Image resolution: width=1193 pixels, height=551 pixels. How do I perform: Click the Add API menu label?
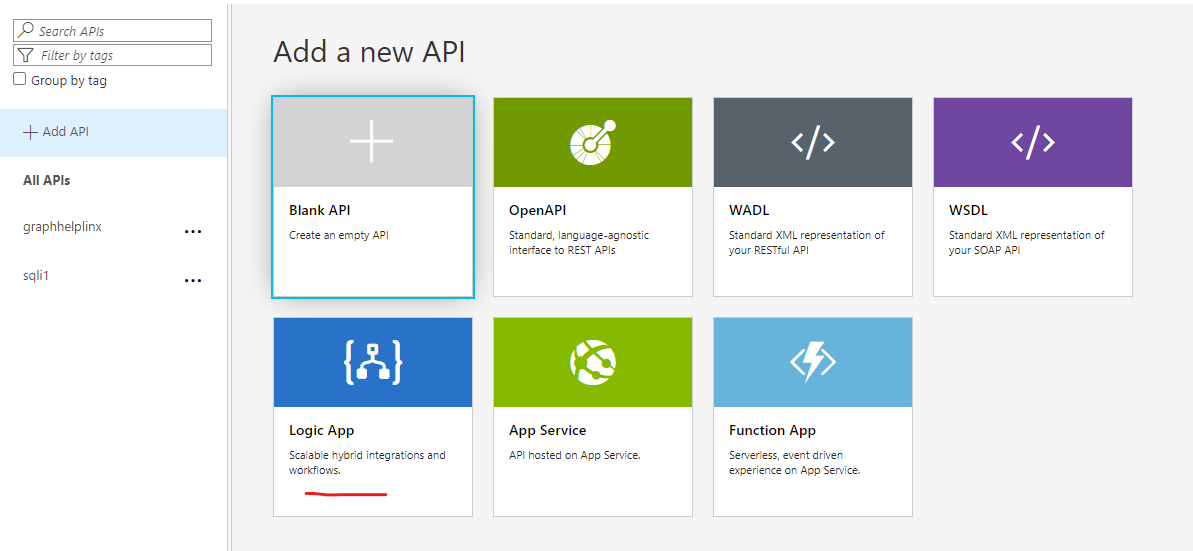(66, 132)
